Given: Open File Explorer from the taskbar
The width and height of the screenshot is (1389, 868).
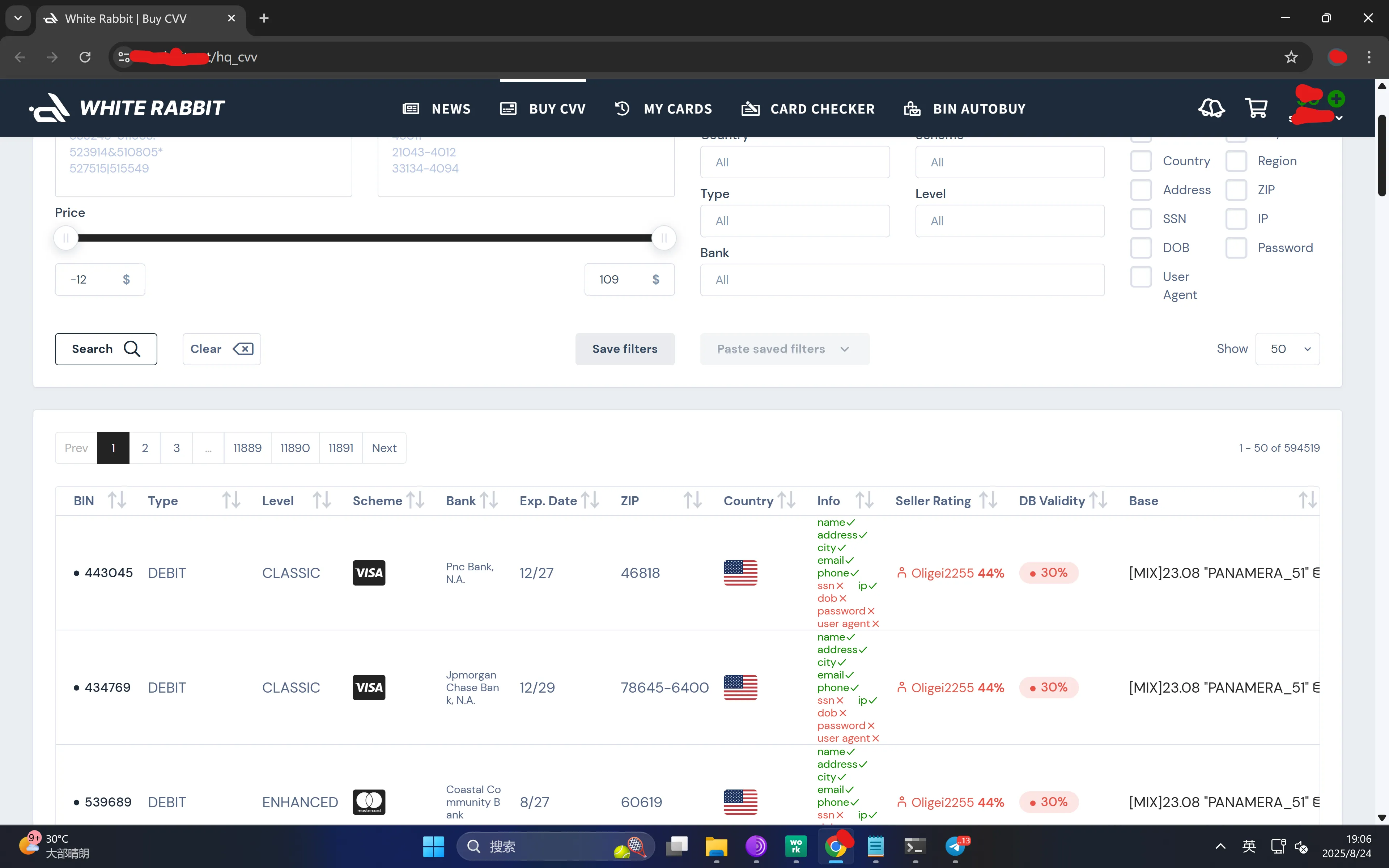Looking at the screenshot, I should (x=716, y=846).
